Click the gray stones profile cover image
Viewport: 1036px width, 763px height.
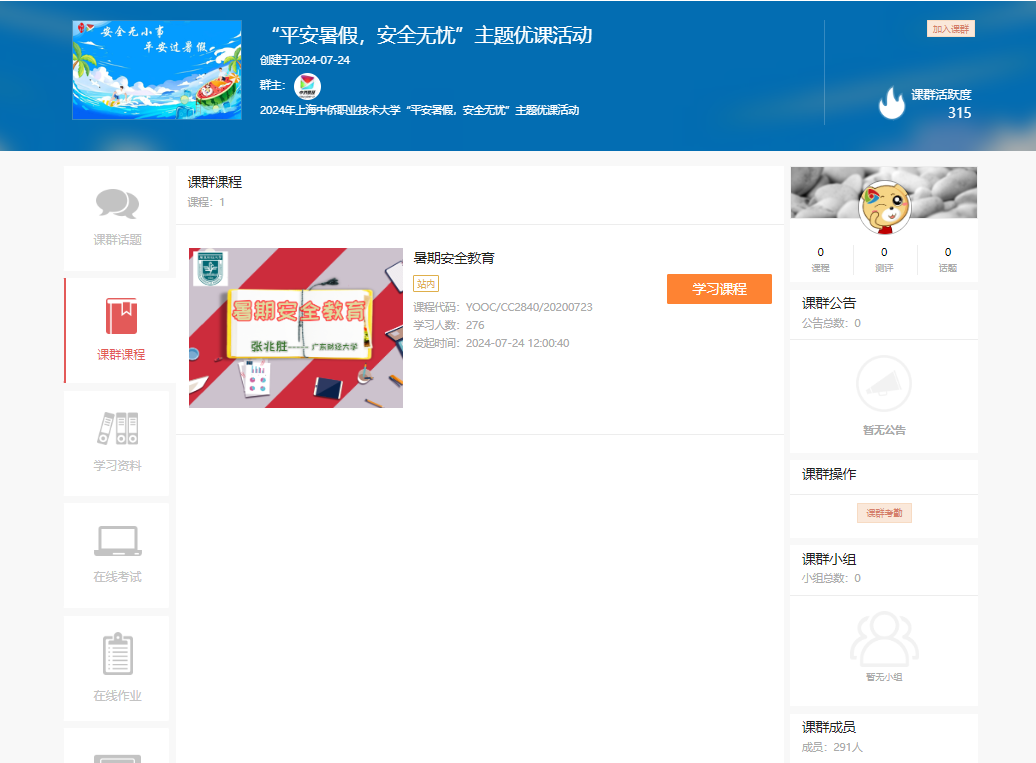tap(884, 192)
